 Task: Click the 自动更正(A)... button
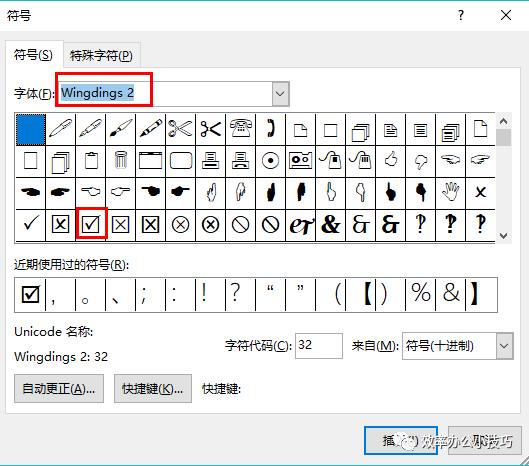[x=59, y=389]
